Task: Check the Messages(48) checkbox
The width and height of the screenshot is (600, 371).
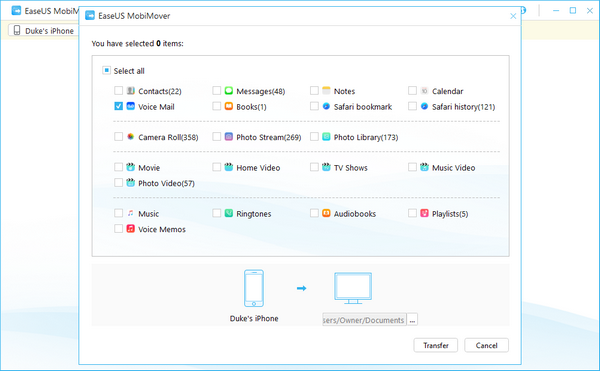Action: pos(216,91)
